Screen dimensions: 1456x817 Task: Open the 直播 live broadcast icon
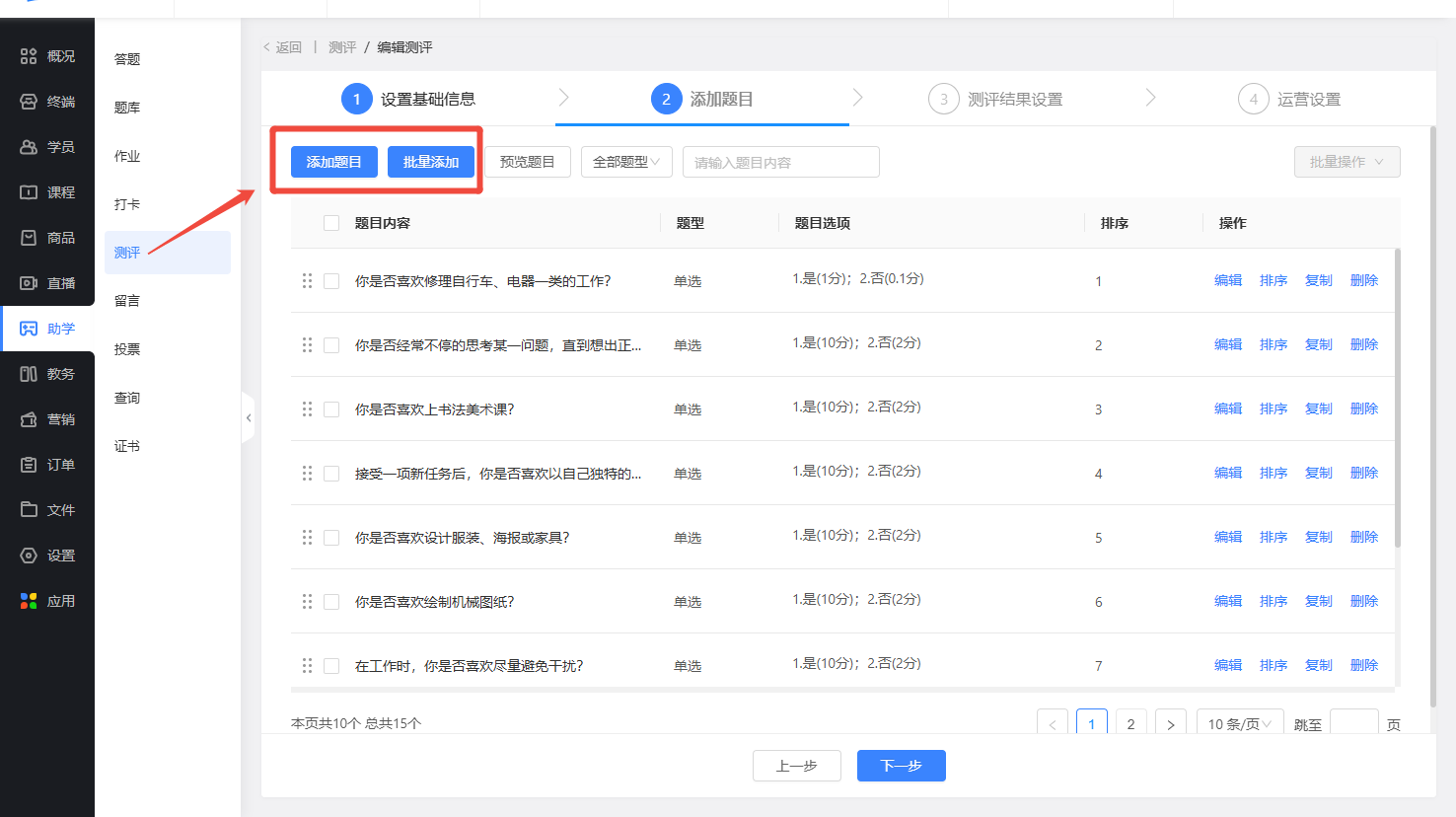click(x=29, y=283)
